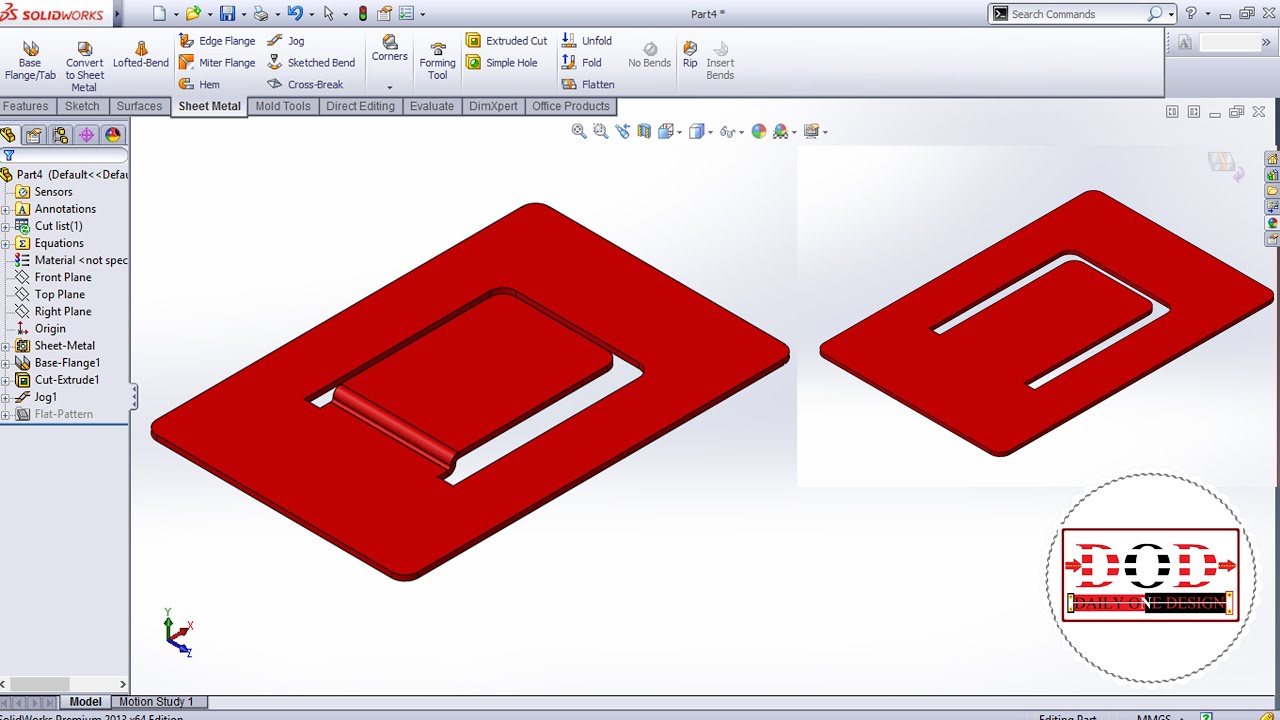
Task: Expand the Equations tree node
Action: point(5,243)
